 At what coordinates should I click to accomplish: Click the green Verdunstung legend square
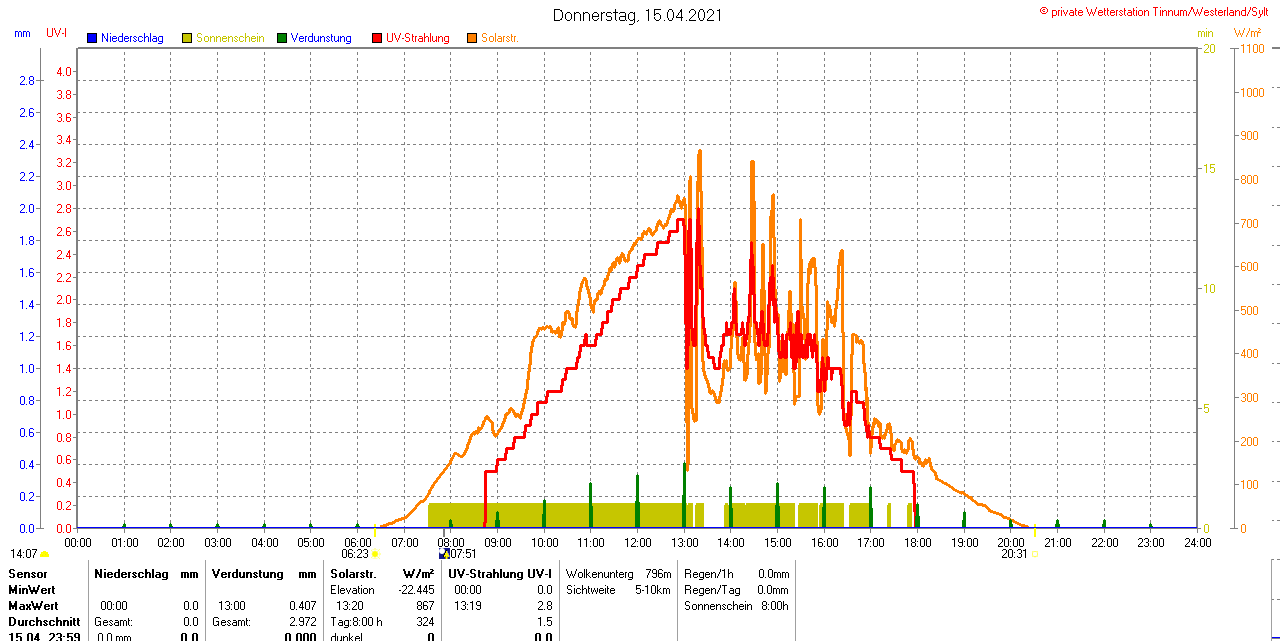[282, 38]
